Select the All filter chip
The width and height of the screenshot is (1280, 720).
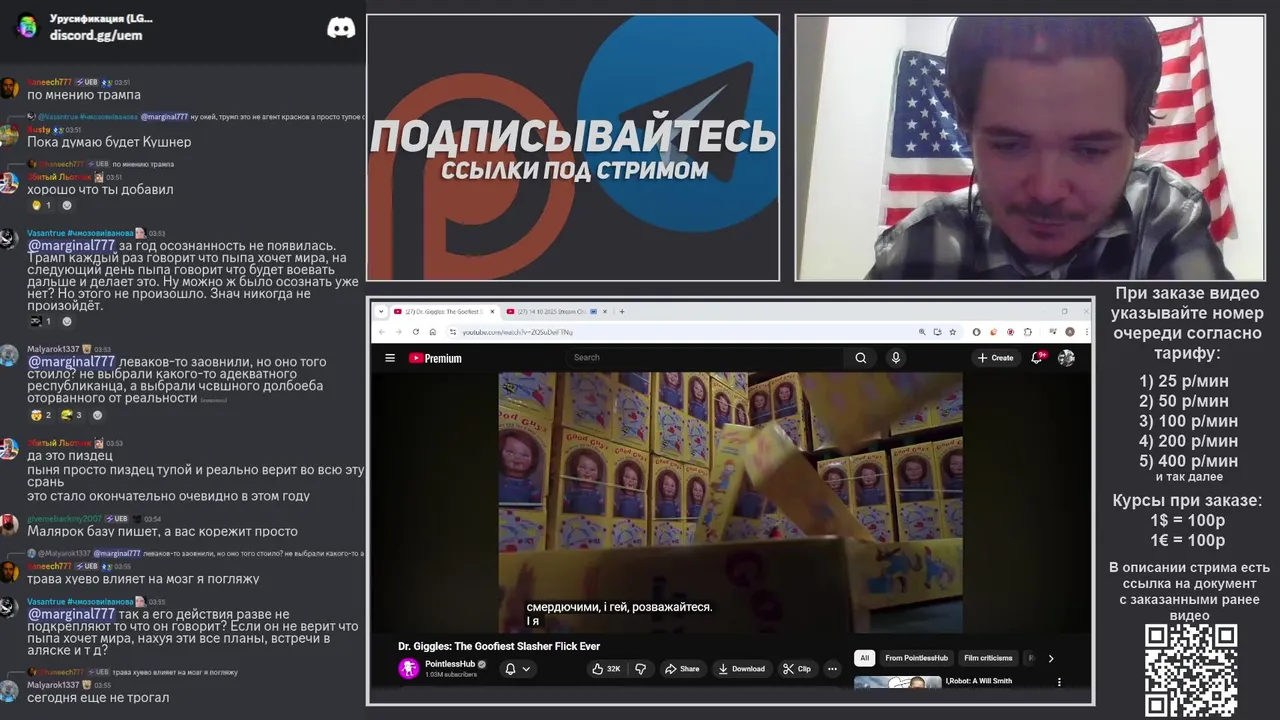pos(865,658)
